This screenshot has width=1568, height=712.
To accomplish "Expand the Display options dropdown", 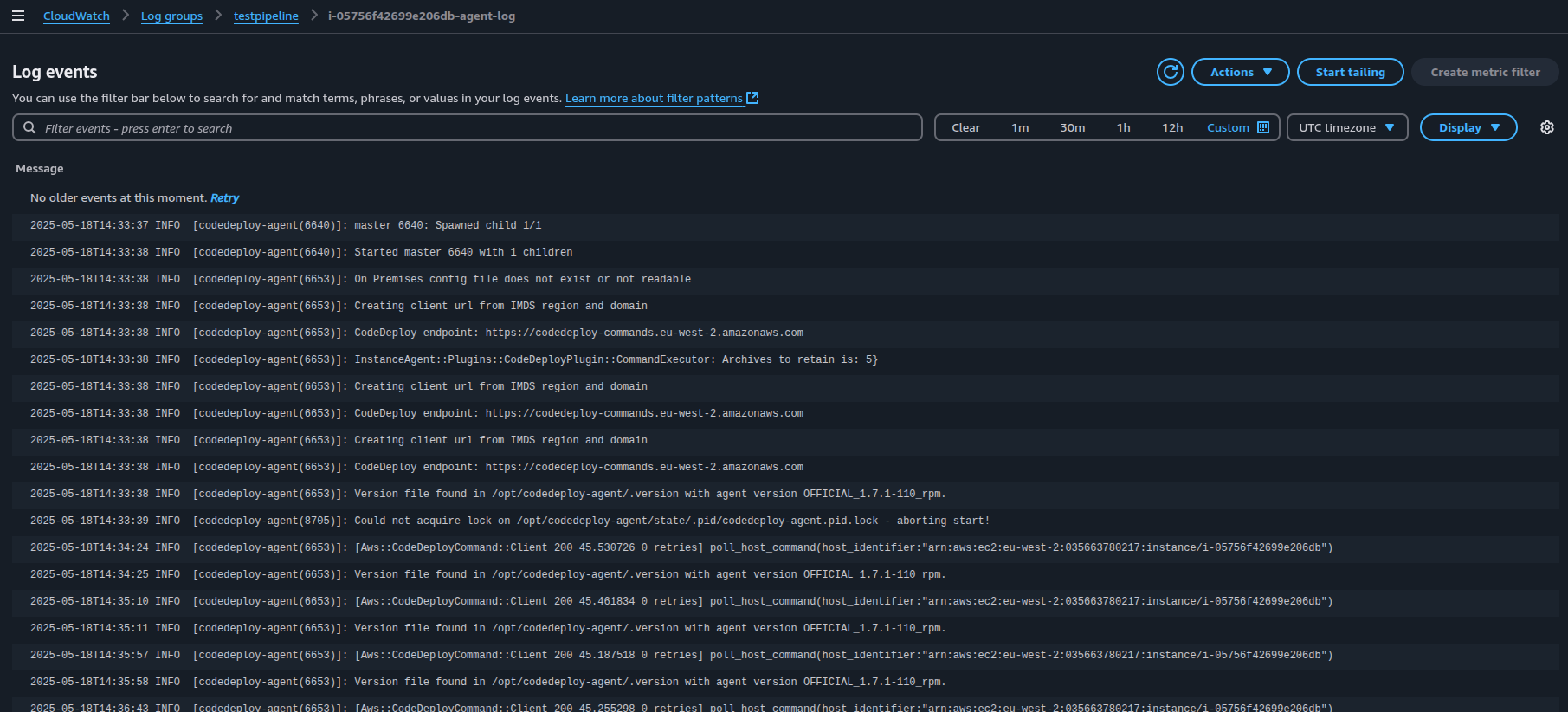I will click(x=1468, y=127).
